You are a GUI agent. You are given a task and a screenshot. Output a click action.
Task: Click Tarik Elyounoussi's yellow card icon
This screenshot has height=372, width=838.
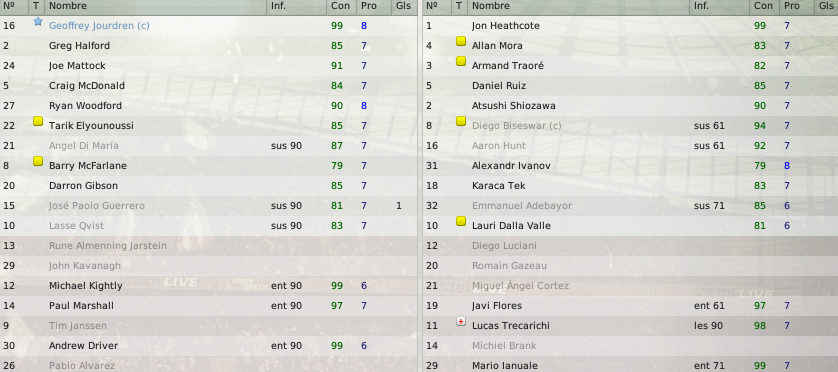37,121
